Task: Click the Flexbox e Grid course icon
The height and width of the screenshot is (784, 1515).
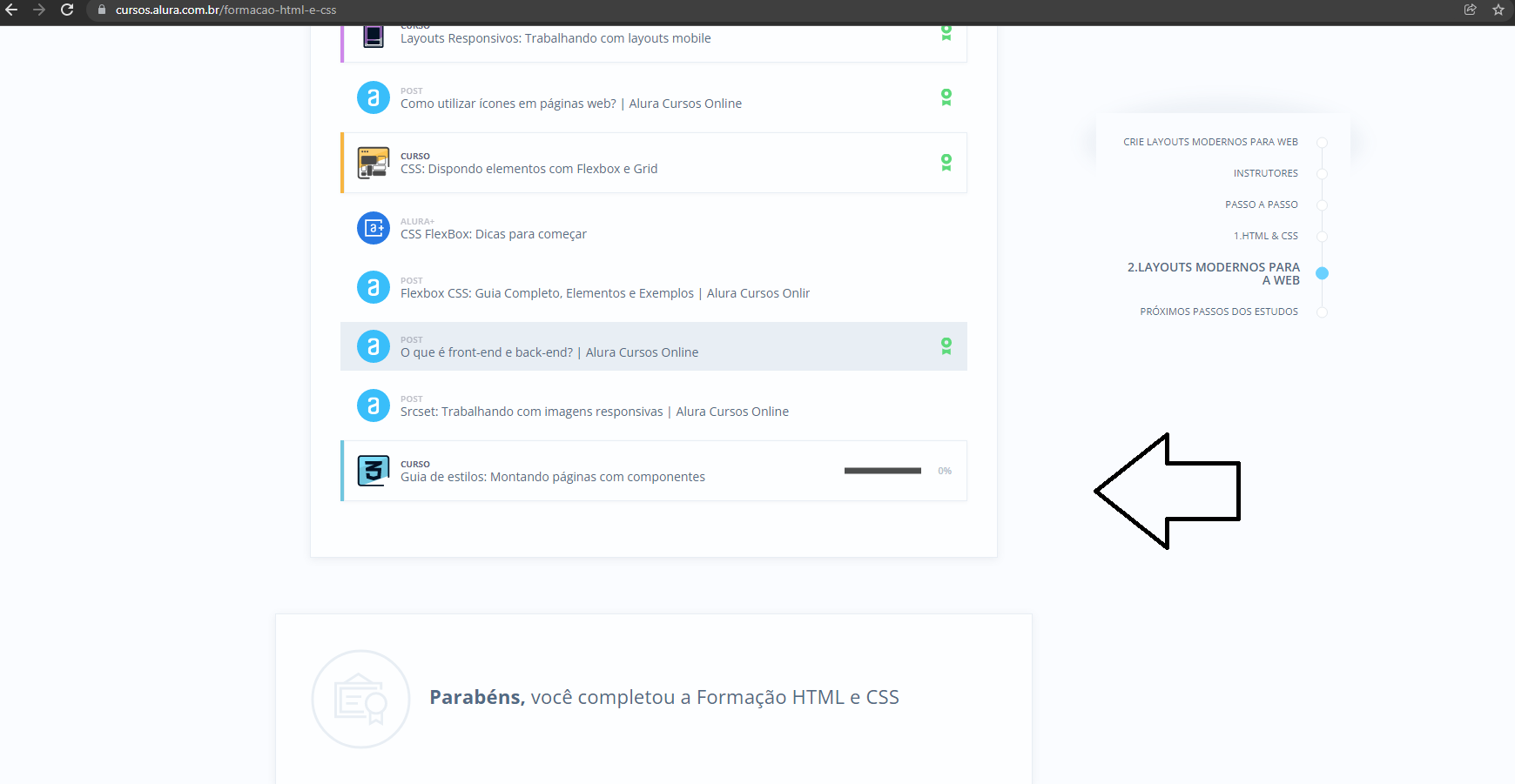Action: pyautogui.click(x=374, y=163)
